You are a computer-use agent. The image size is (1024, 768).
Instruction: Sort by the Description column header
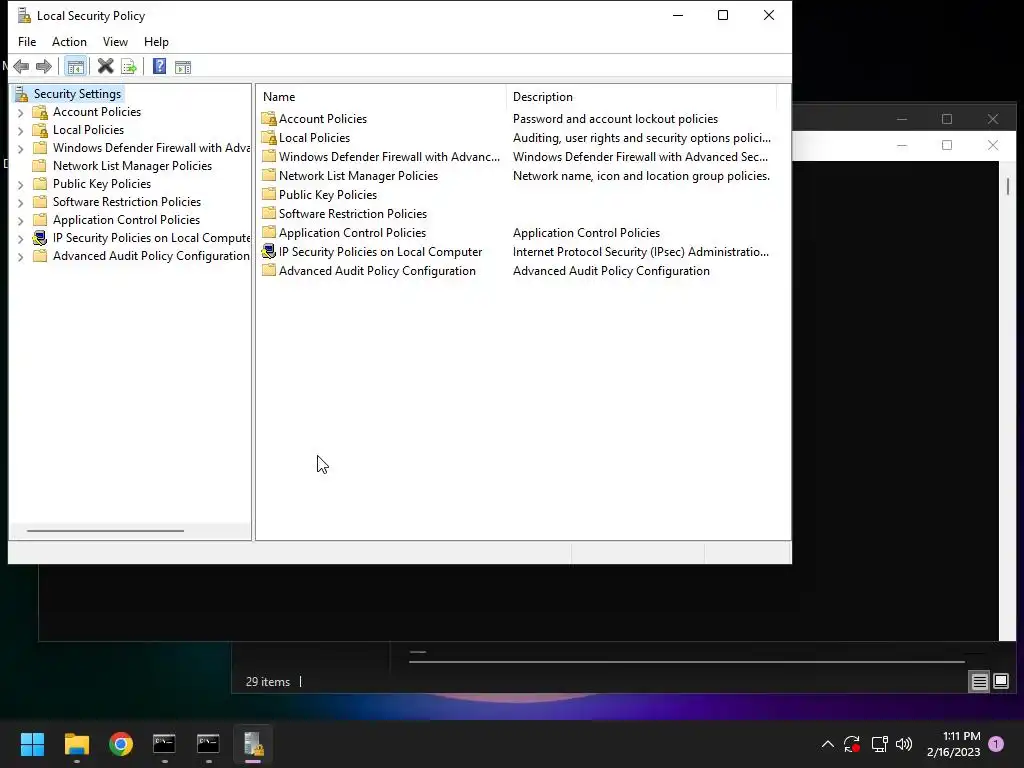coord(641,97)
